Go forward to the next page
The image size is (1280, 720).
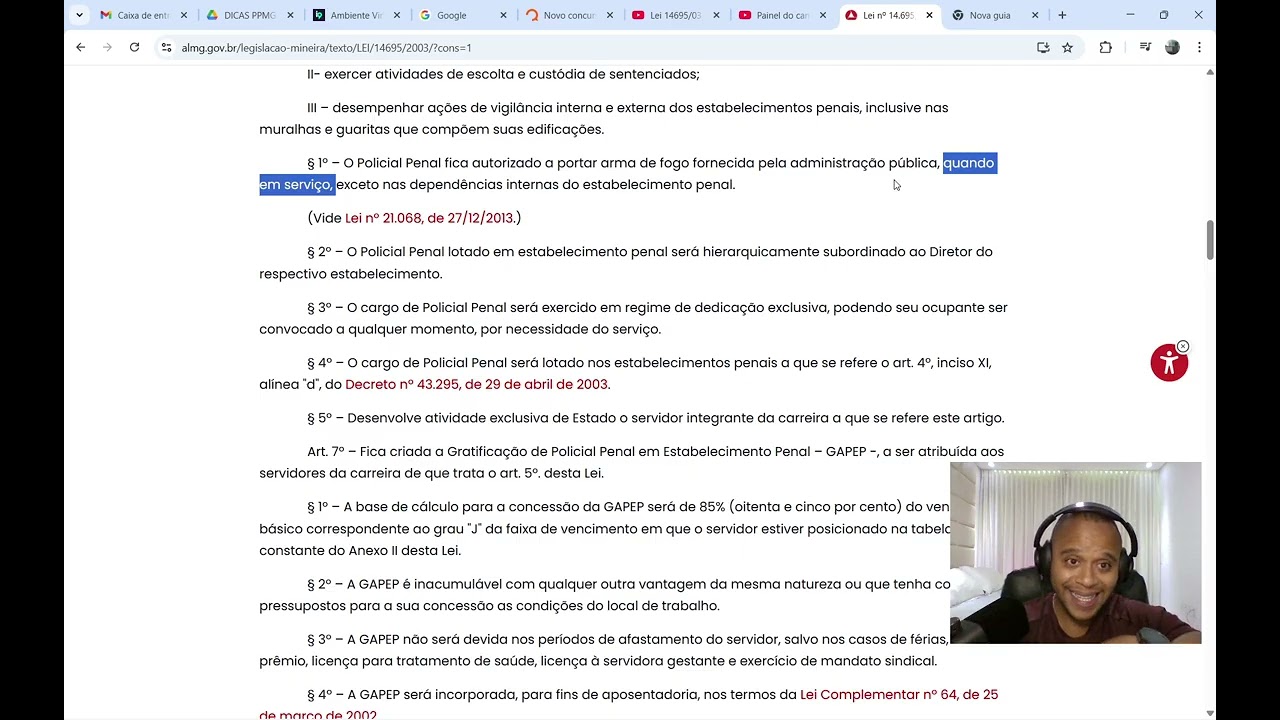[x=107, y=47]
